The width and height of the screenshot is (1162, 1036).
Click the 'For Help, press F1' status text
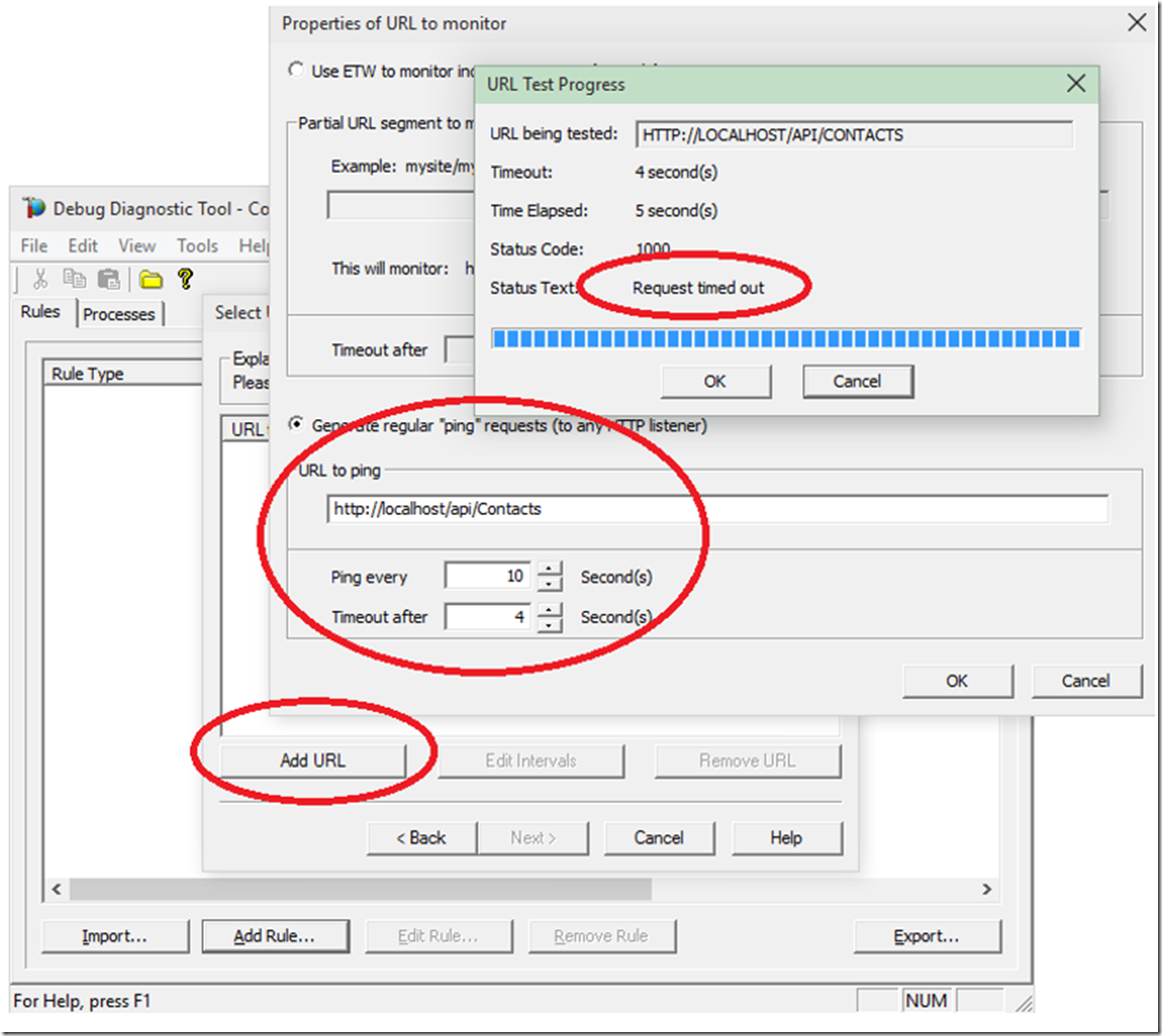(x=81, y=1001)
